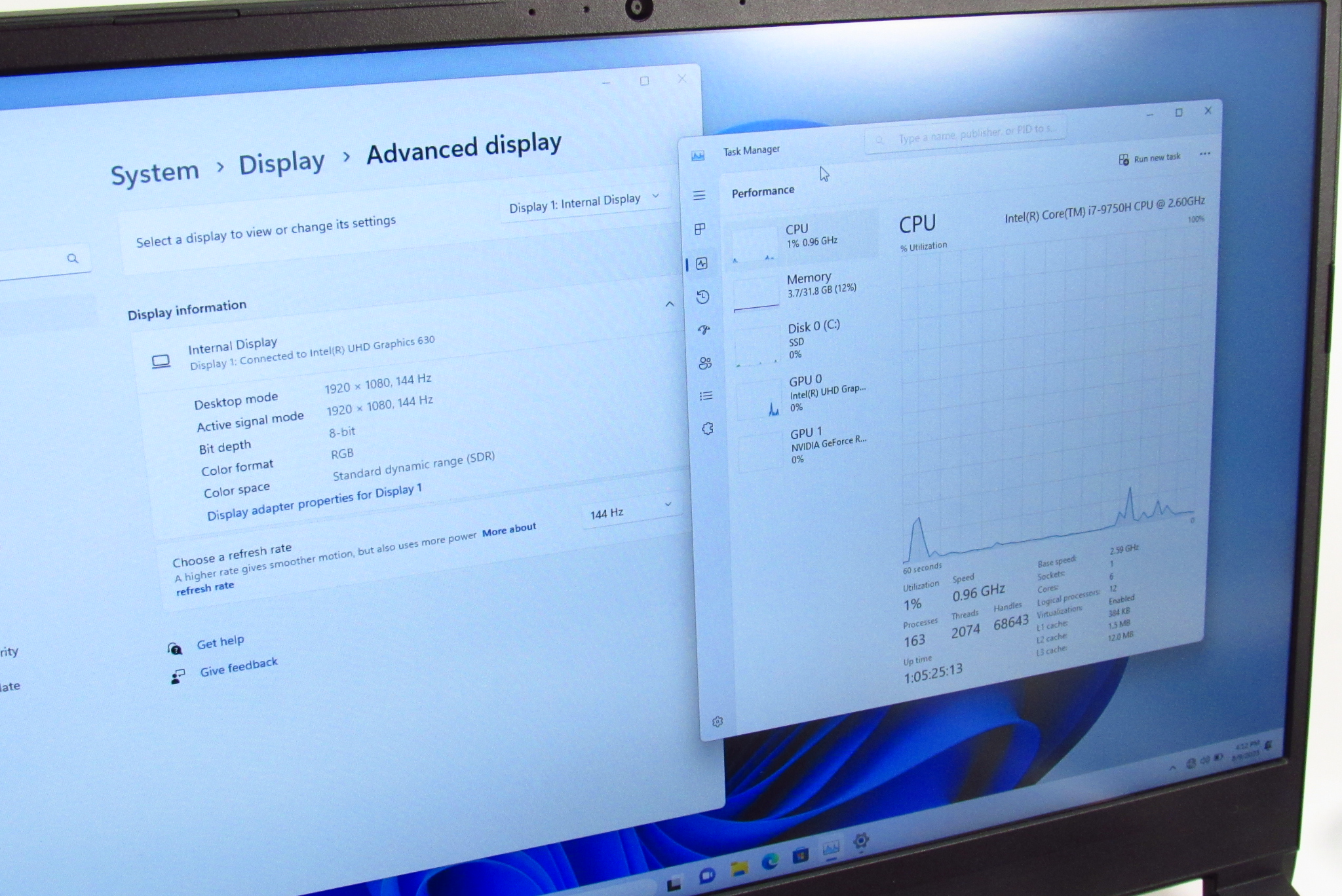This screenshot has height=896, width=1342.
Task: Open Task Manager settings gear
Action: click(x=718, y=721)
